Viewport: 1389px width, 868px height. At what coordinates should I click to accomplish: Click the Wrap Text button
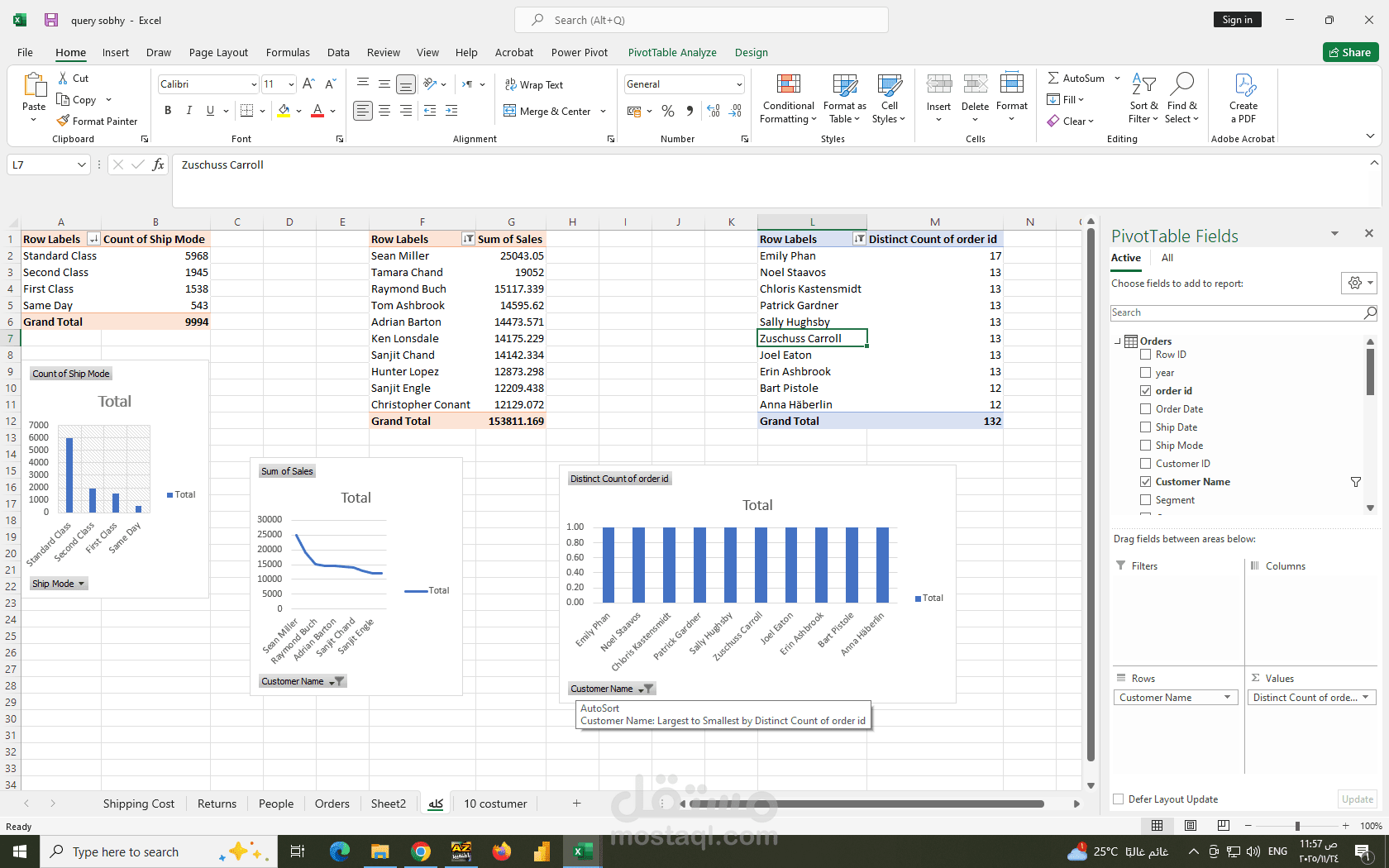click(x=534, y=84)
